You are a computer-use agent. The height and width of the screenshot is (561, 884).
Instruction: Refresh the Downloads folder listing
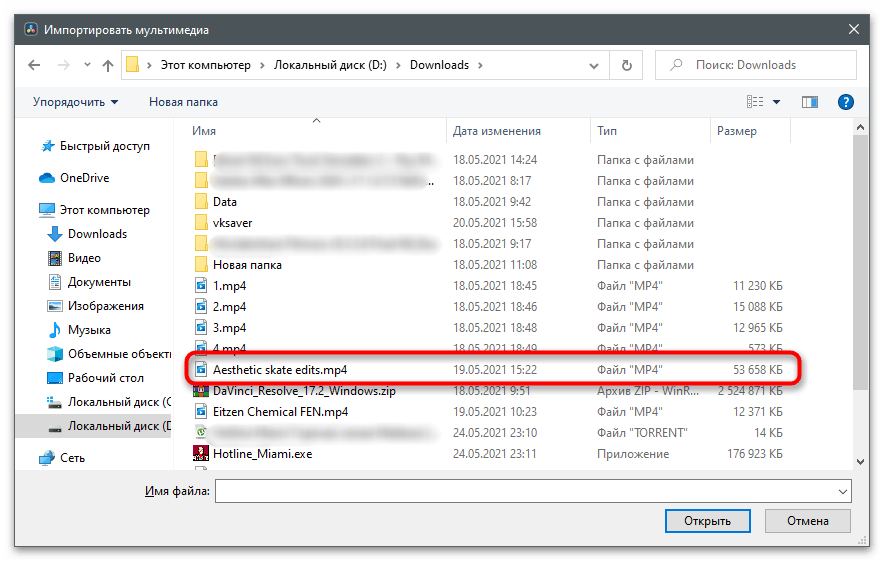point(626,66)
